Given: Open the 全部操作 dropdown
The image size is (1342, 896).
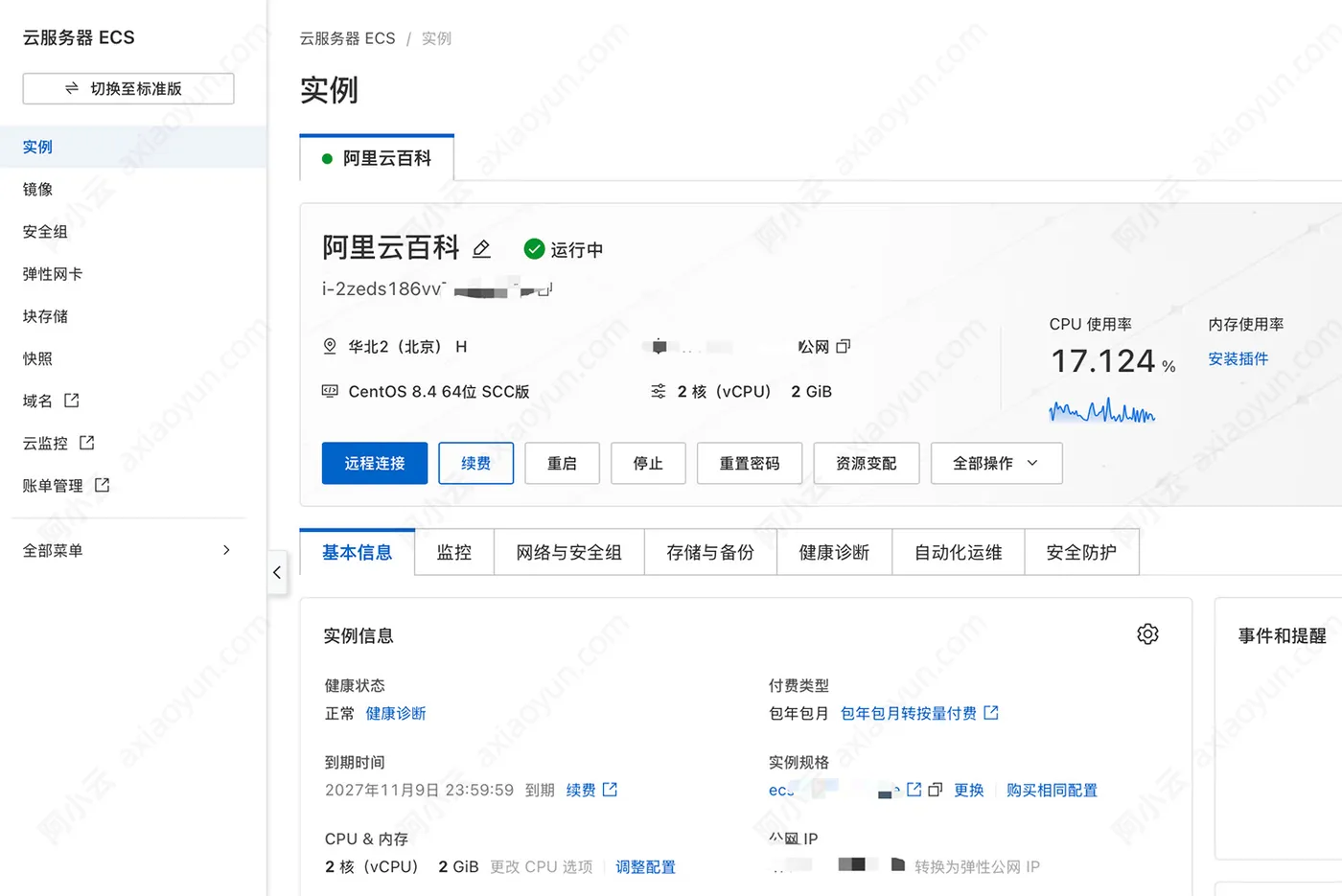Looking at the screenshot, I should pos(996,463).
